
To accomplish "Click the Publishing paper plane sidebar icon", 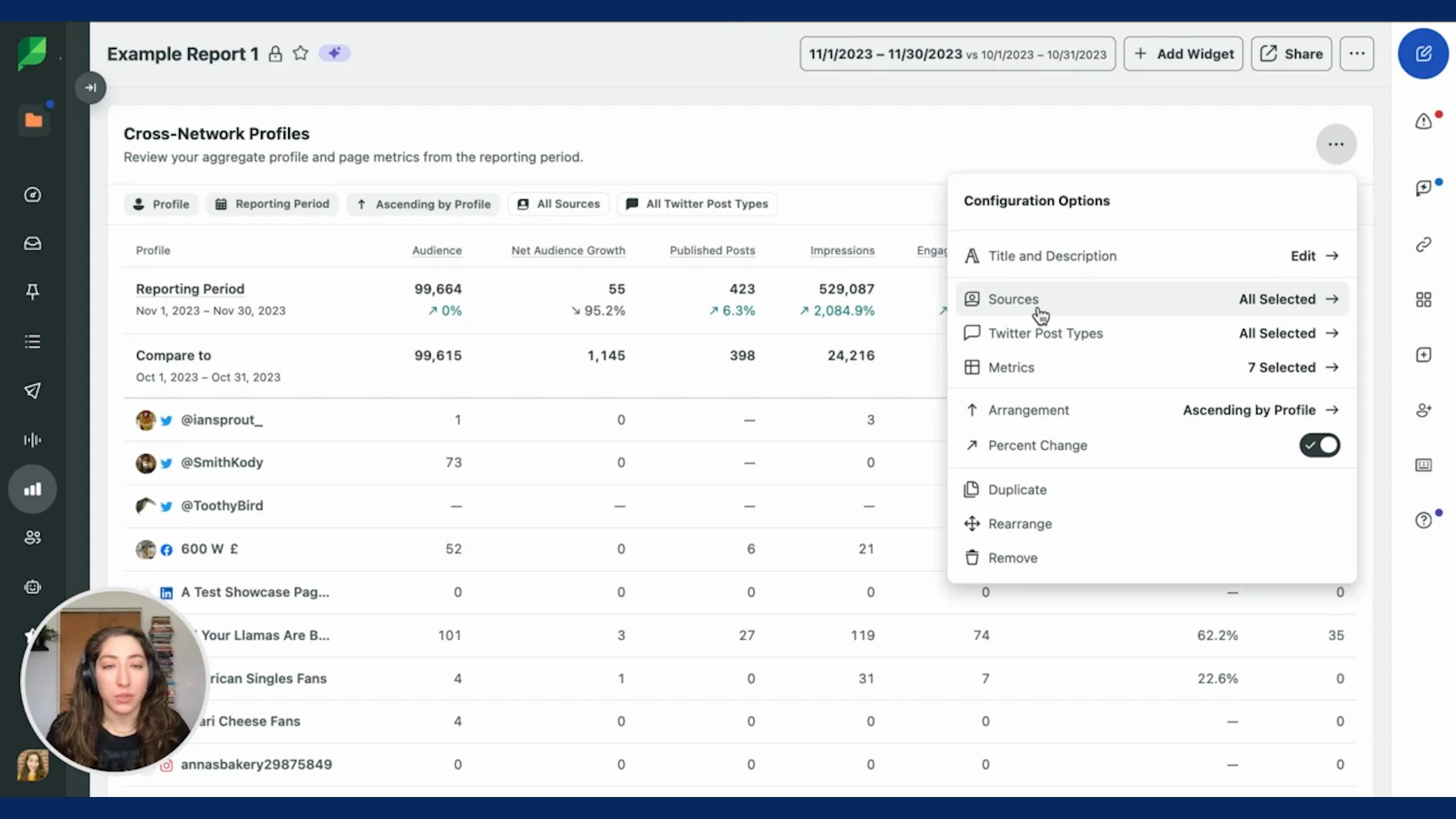I will (x=33, y=391).
